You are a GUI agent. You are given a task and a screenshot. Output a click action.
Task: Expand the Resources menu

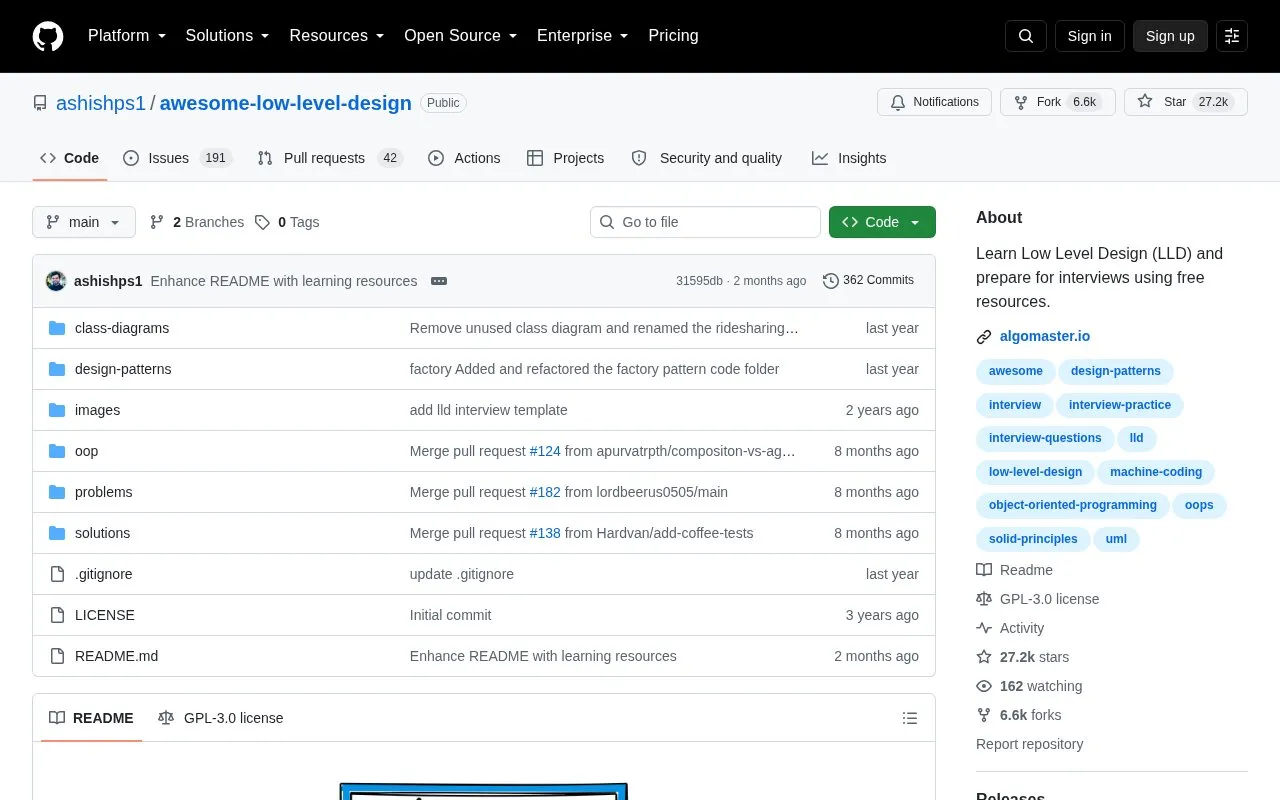(x=337, y=36)
